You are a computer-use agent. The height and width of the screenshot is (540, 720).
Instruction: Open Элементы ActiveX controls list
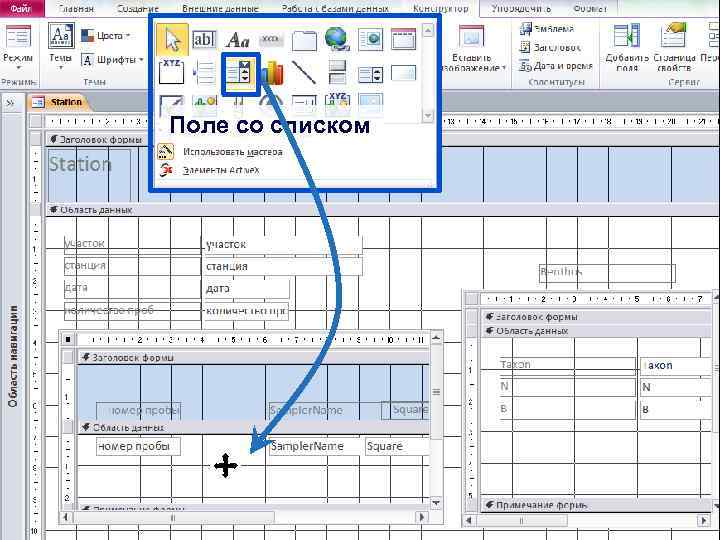point(209,170)
